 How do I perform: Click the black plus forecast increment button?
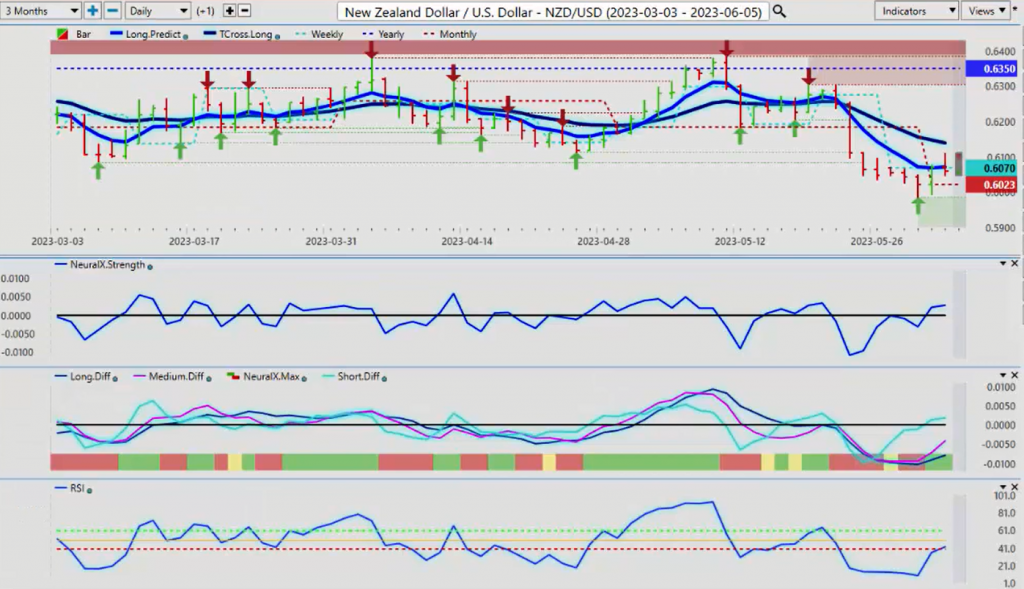[x=229, y=11]
